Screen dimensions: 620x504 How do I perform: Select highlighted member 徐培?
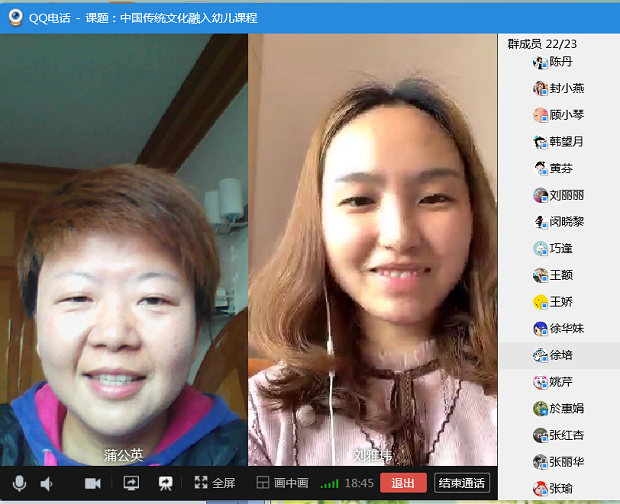[x=560, y=355]
